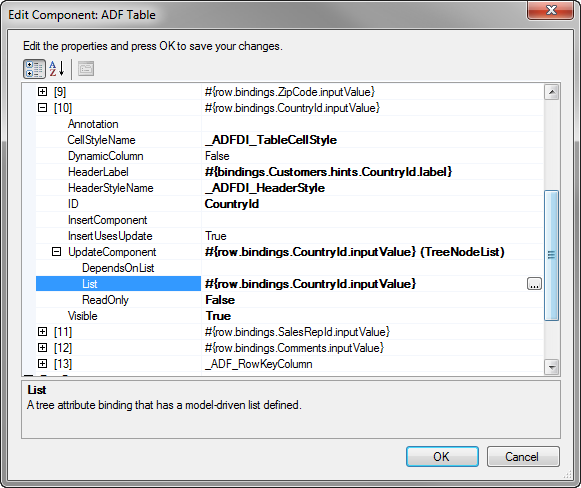
Task: Click the _ADFDI_TableCellStyle value
Action: click(271, 140)
